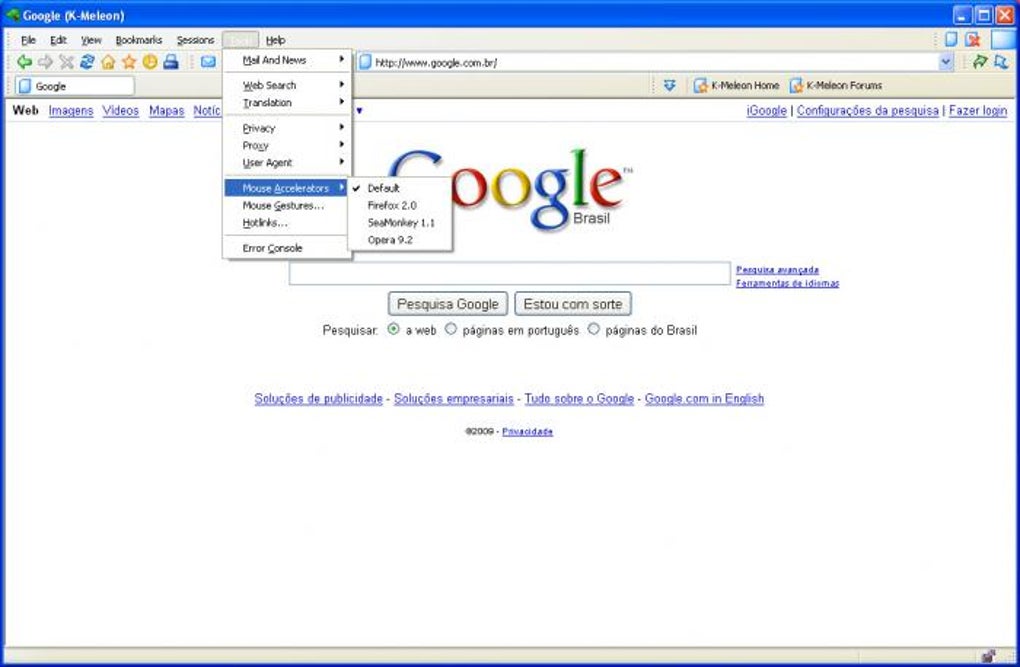Open K-Meleon Home bookmark
1020x667 pixels.
tap(736, 85)
